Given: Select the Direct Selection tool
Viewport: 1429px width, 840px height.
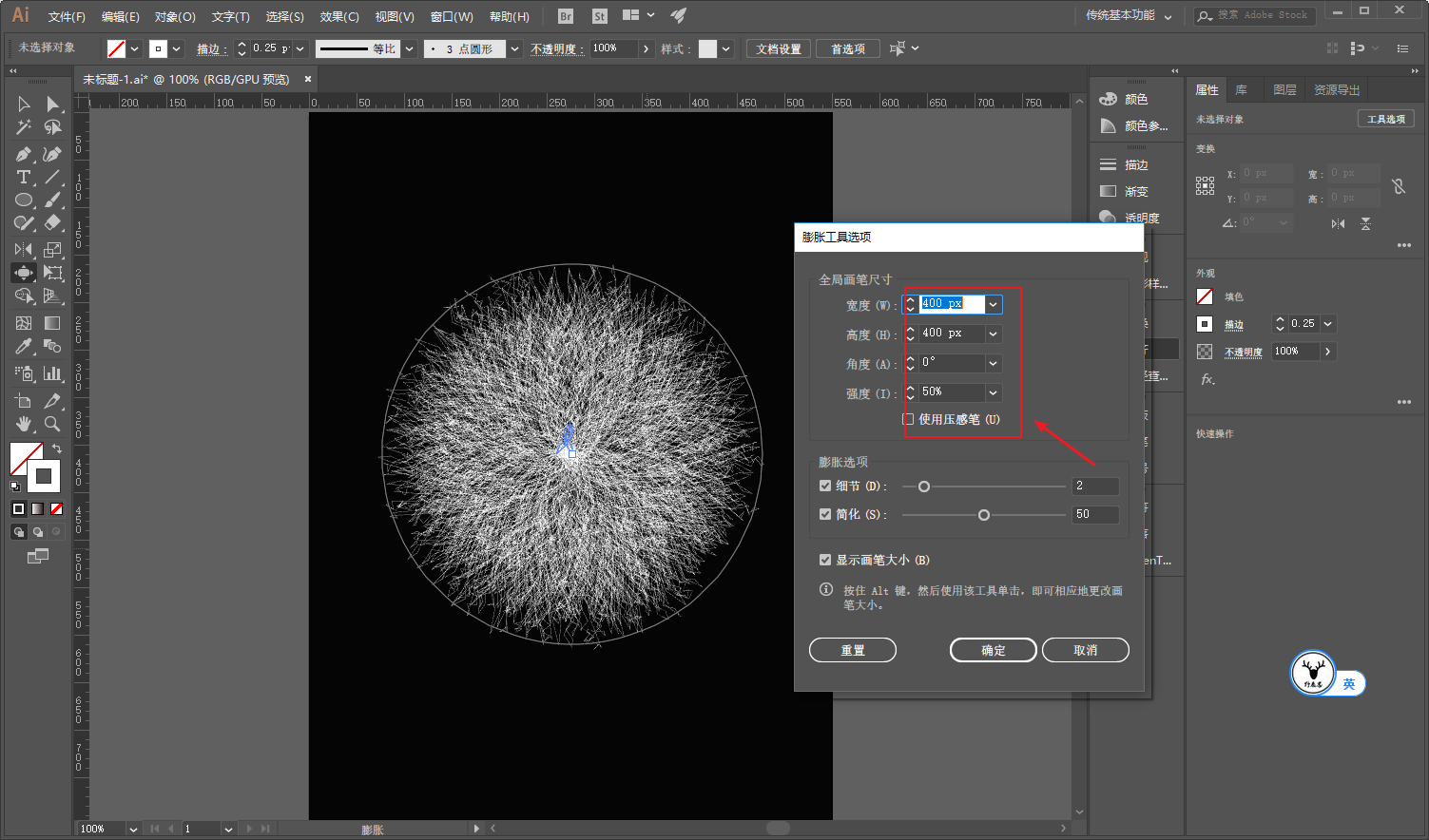Looking at the screenshot, I should pyautogui.click(x=52, y=104).
